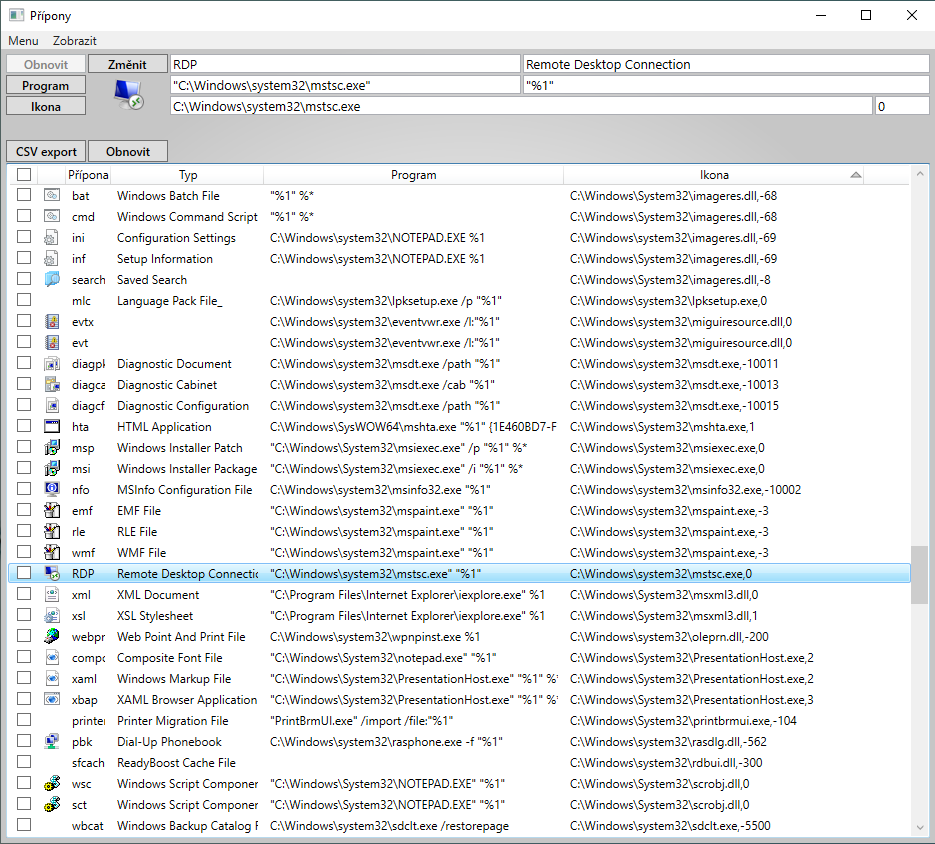Image resolution: width=935 pixels, height=844 pixels.
Task: Click the Ikona button
Action: (x=46, y=107)
